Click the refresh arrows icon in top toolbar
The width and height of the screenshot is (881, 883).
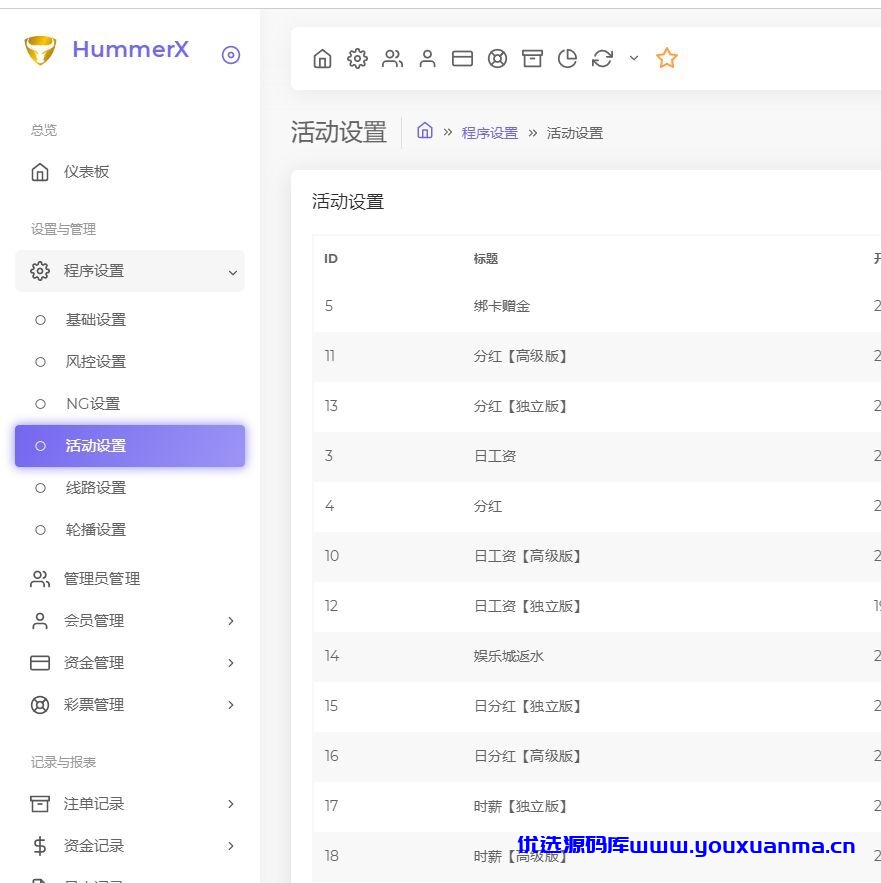[602, 59]
